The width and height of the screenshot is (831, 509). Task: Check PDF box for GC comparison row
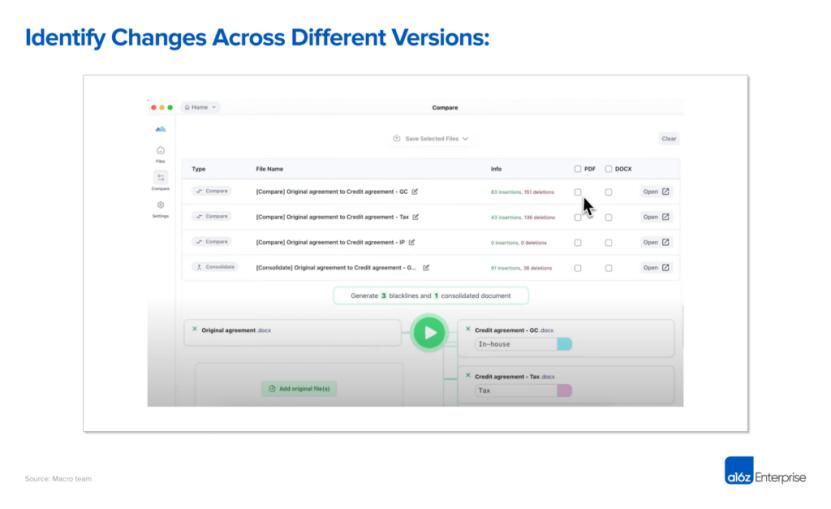(x=578, y=192)
